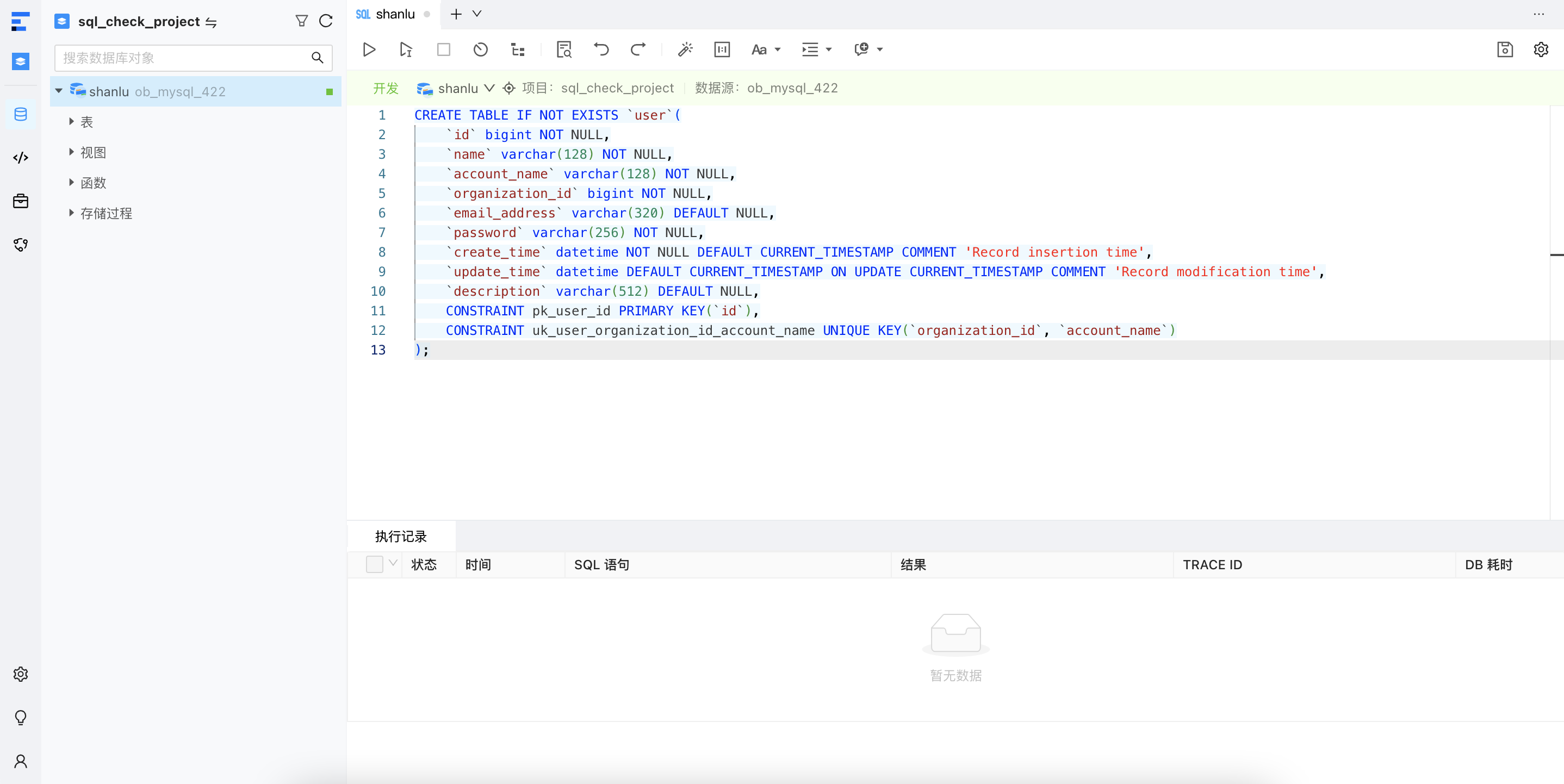Open the user account icon

21,761
